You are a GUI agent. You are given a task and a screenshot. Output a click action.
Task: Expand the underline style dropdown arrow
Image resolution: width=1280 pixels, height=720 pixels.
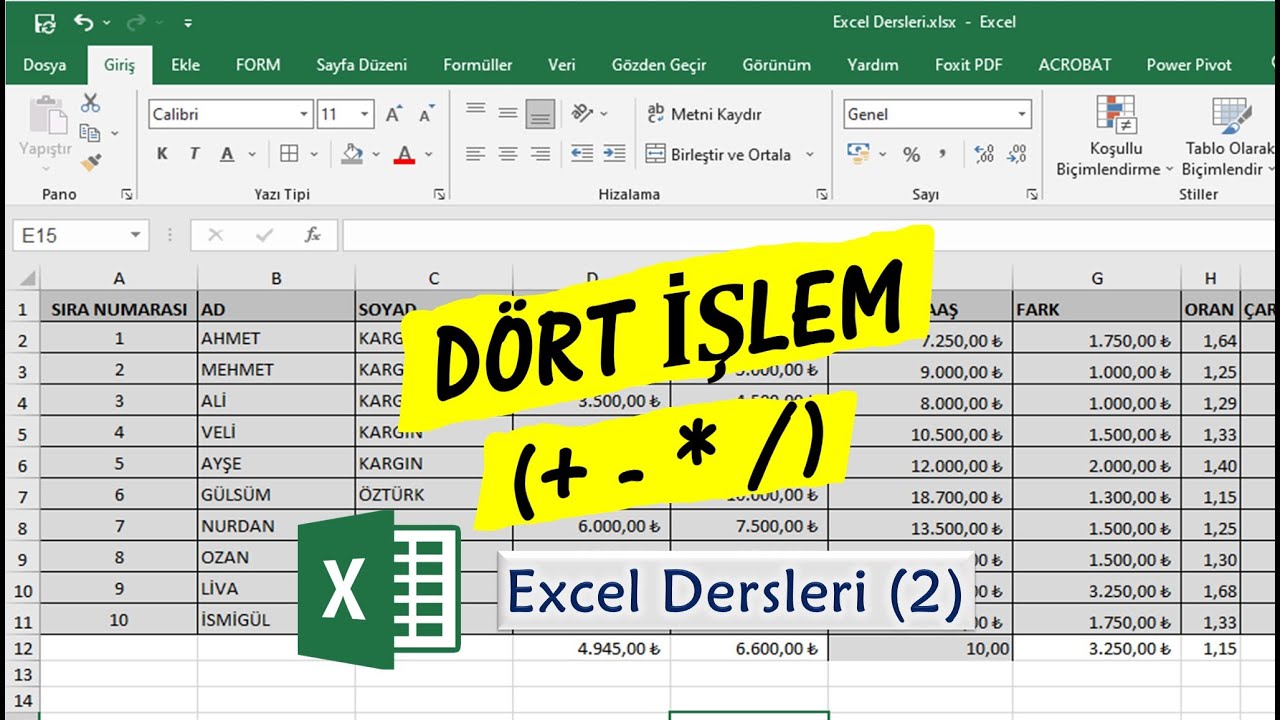(x=252, y=155)
